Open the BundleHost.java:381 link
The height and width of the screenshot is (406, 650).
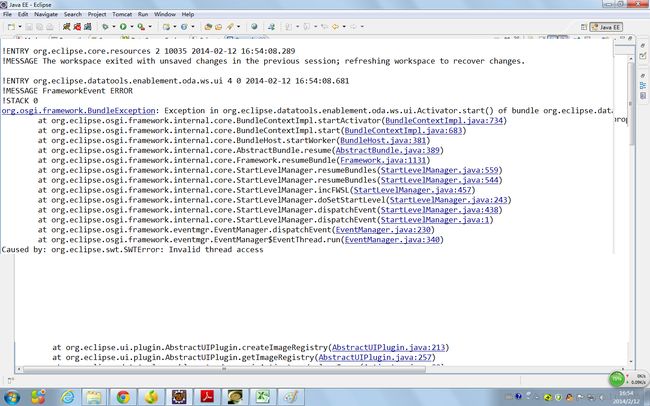pos(383,141)
